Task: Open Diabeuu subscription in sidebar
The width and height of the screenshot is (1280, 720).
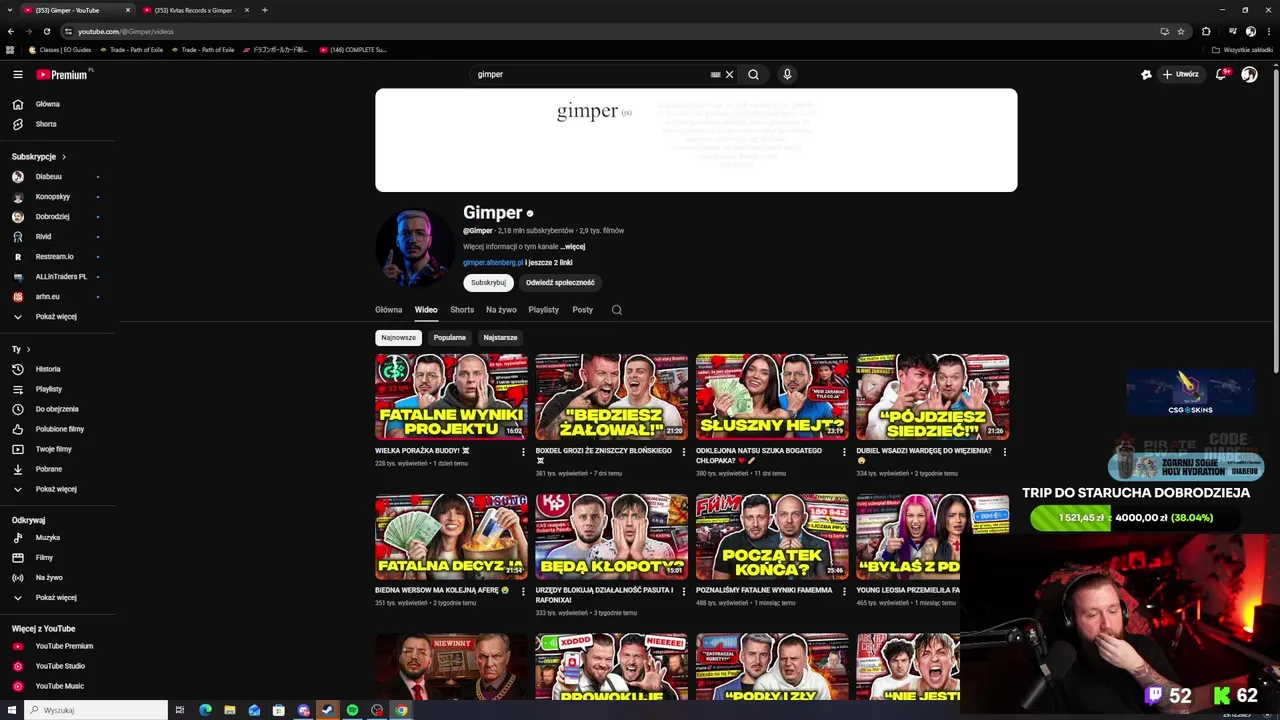Action: [48, 177]
